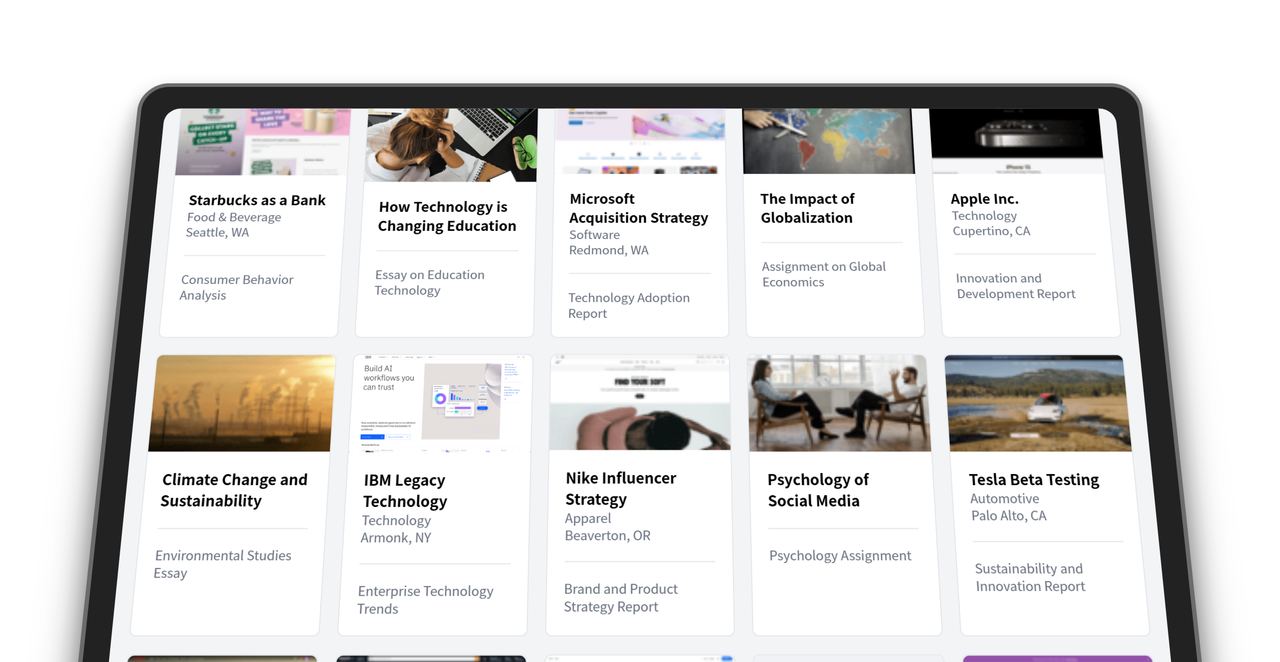Click the Armonk, NY location text

click(396, 538)
